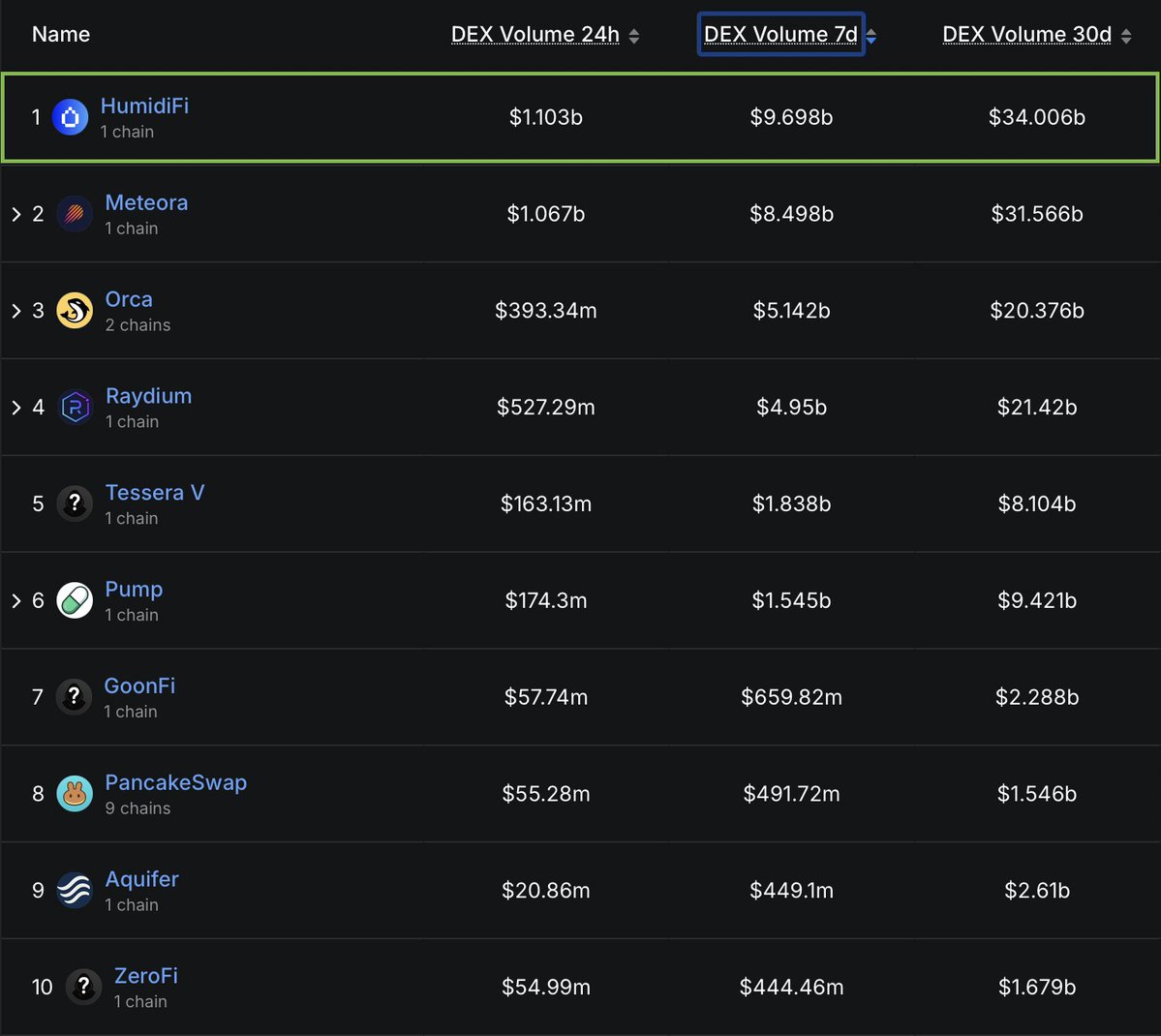Image resolution: width=1161 pixels, height=1036 pixels.
Task: Open the Raydium protocol link
Action: 149,395
